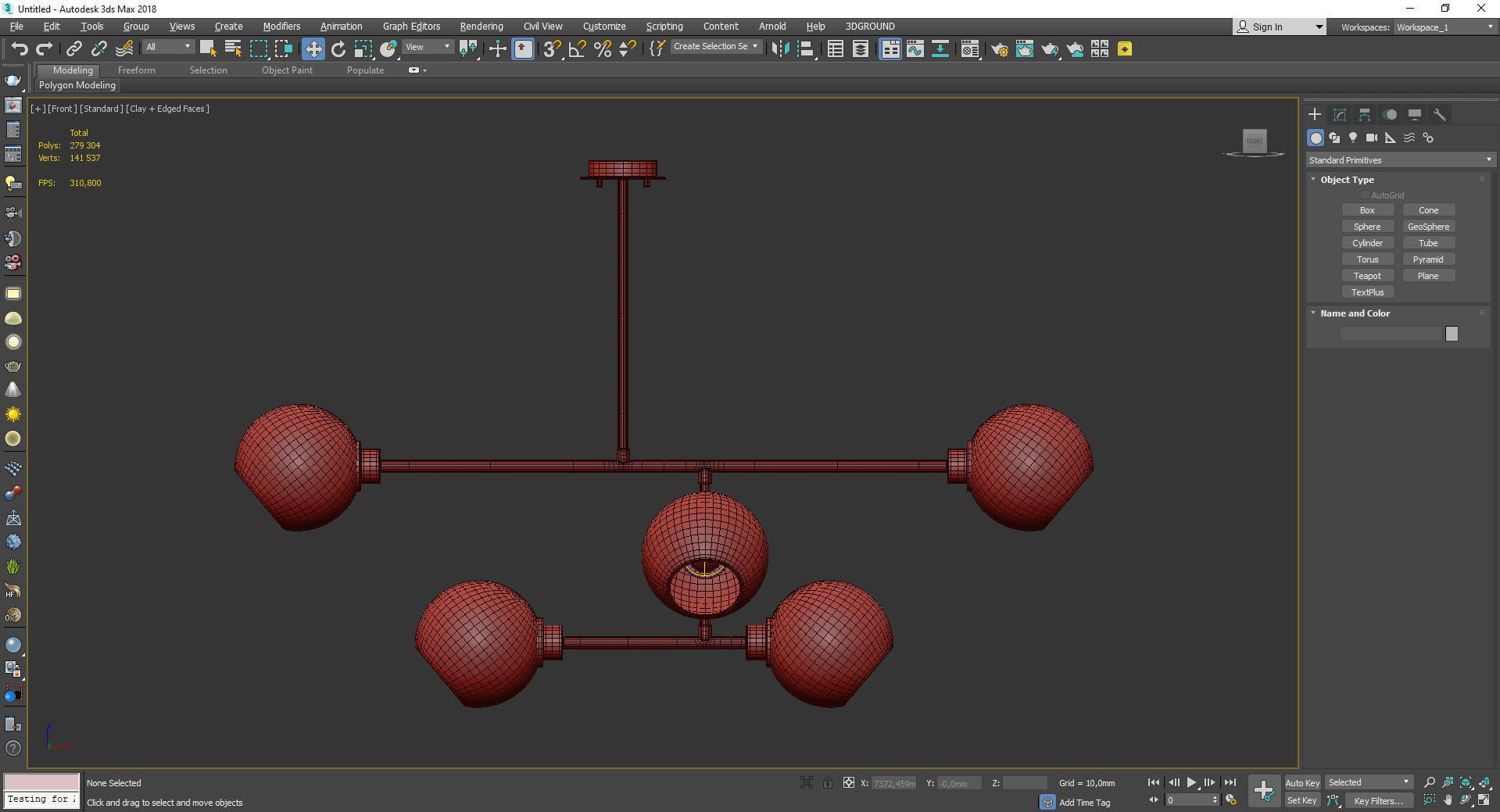Click the Front ViewCube face
Screen dimensions: 1500x812
tap(1255, 141)
